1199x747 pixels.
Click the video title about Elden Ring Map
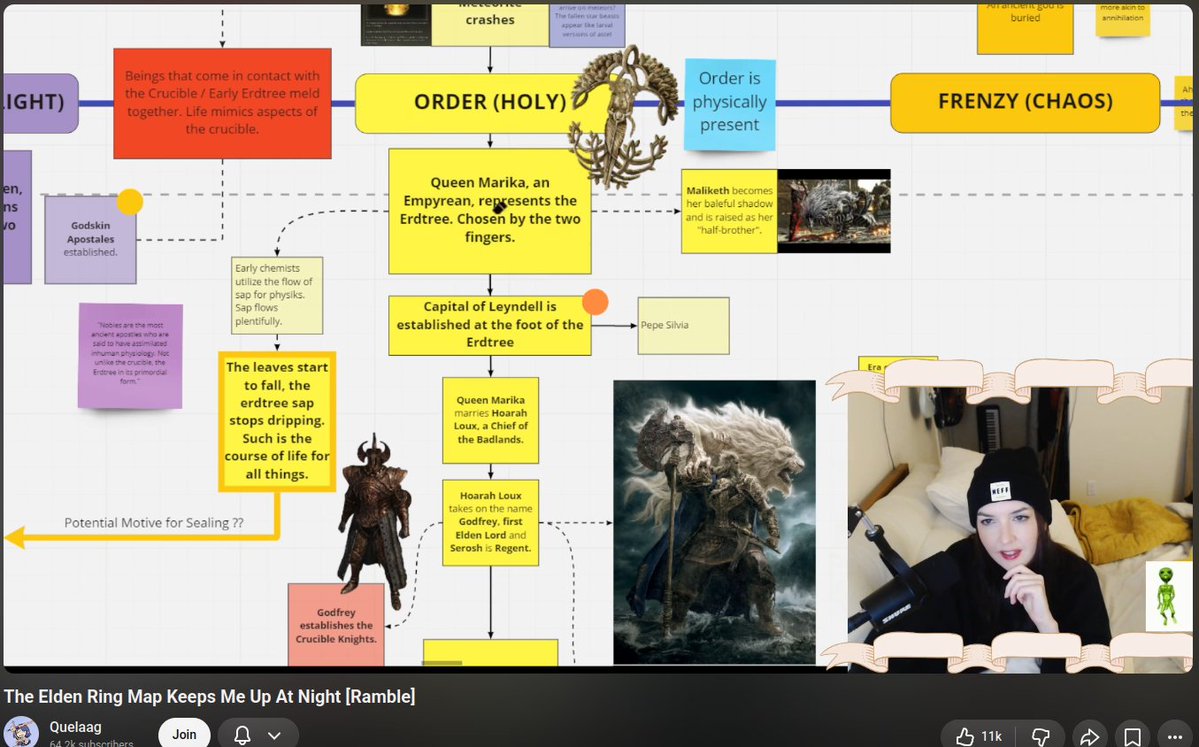(210, 697)
